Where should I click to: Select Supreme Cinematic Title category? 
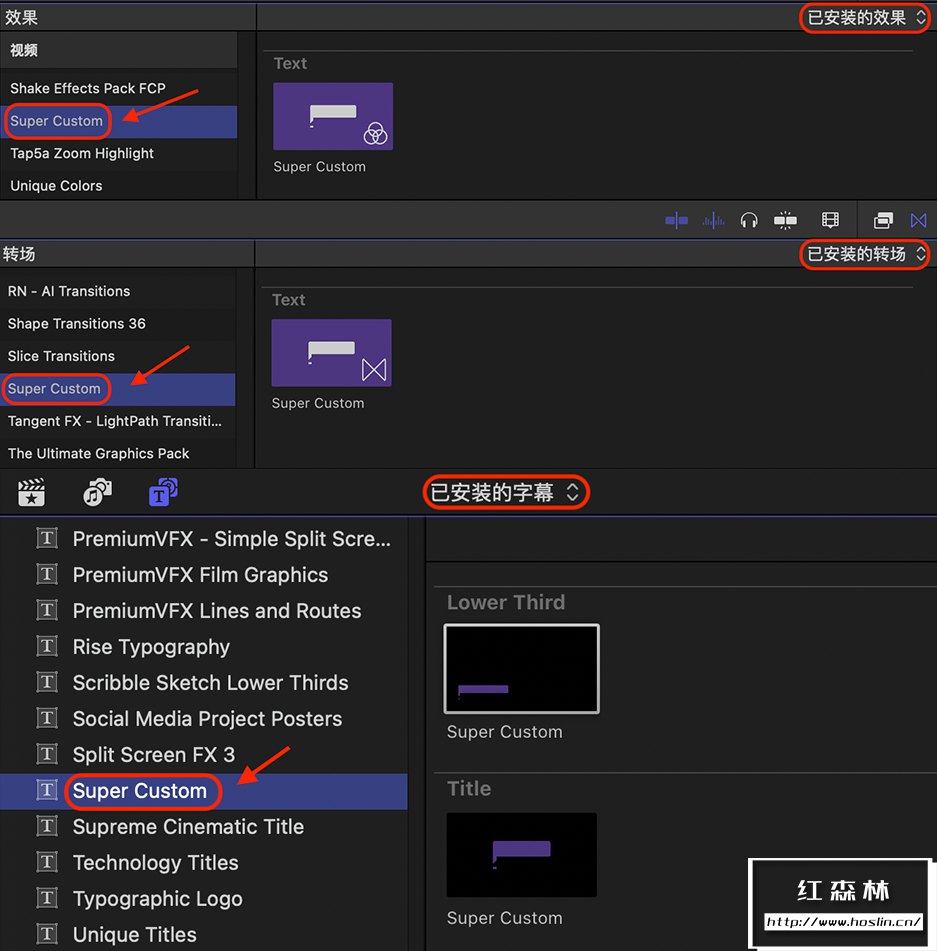tap(204, 827)
